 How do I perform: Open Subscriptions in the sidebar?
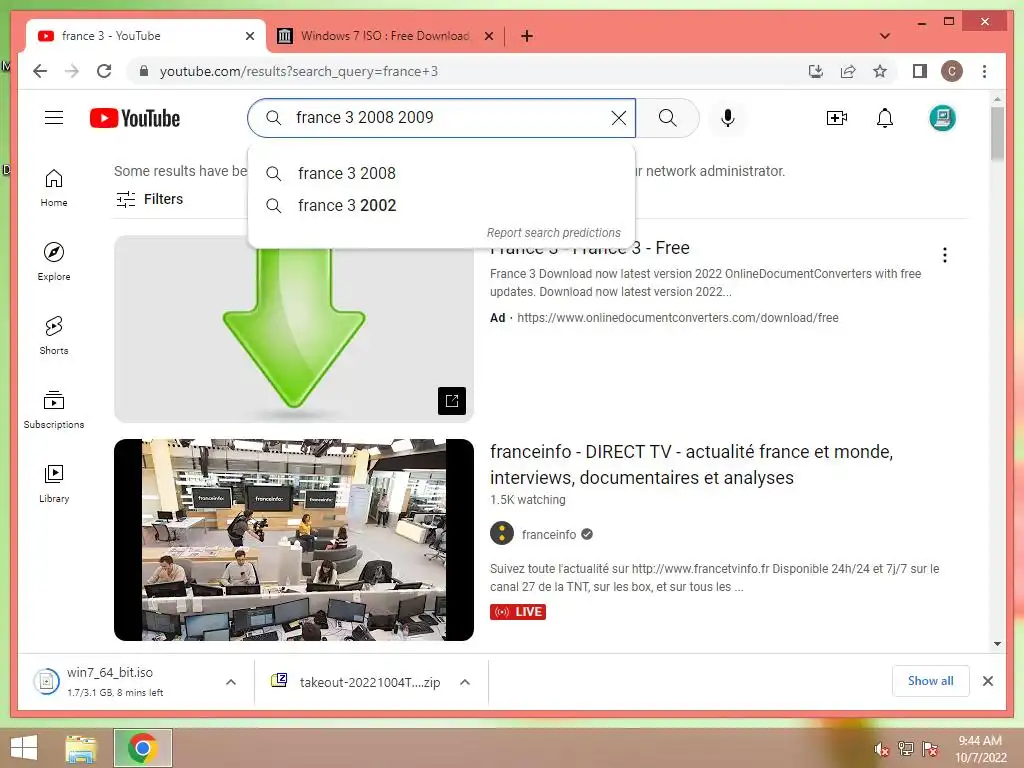click(54, 409)
